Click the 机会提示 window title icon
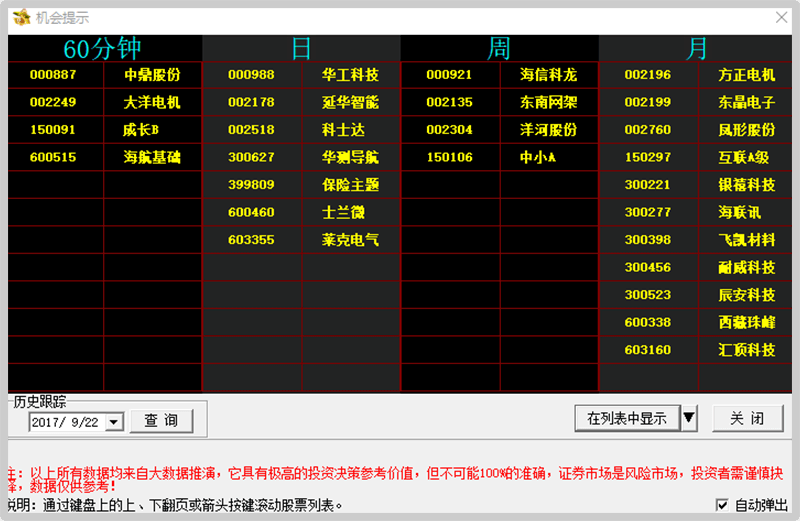 (21, 17)
